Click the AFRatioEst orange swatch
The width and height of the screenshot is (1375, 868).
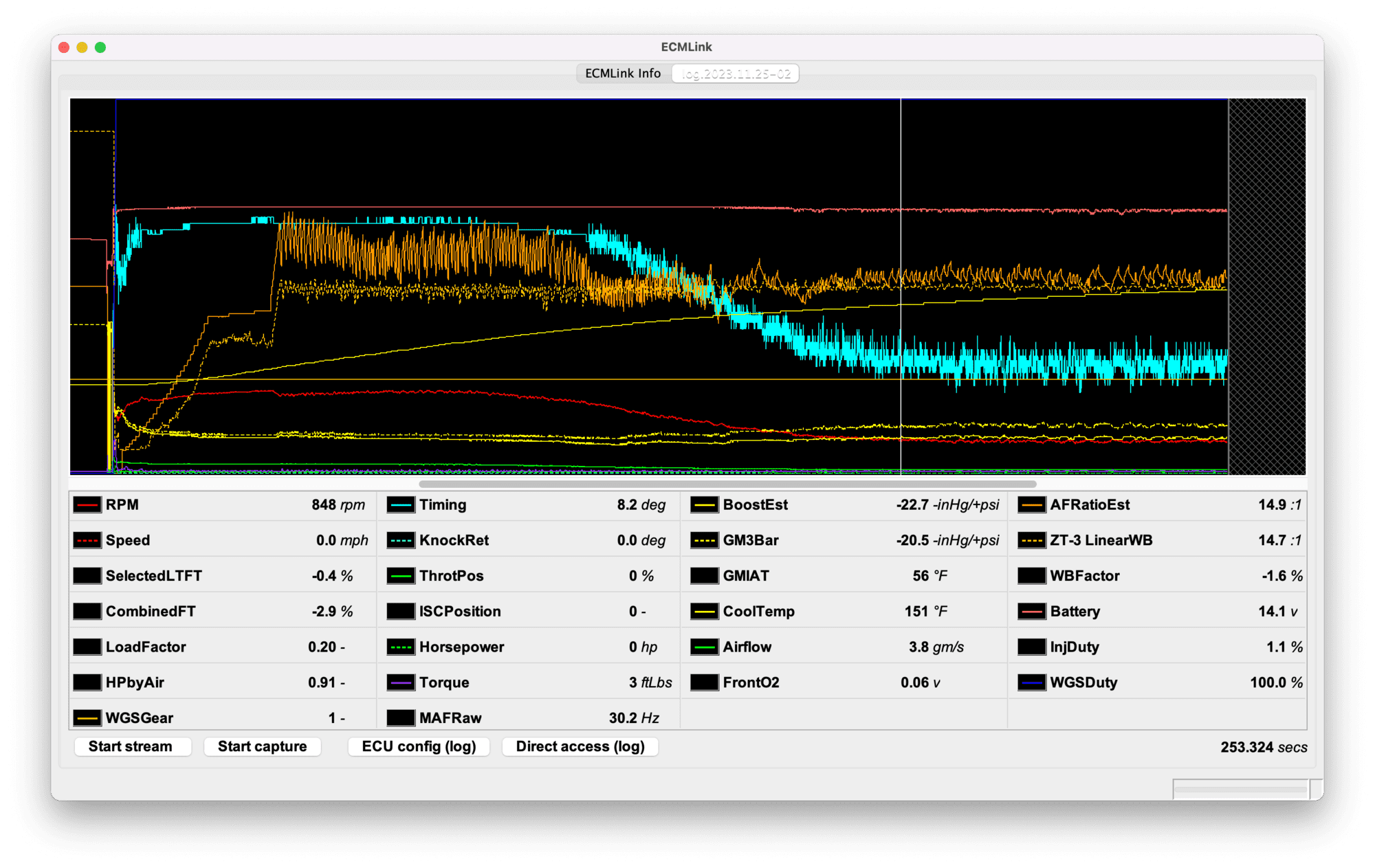coord(1032,505)
